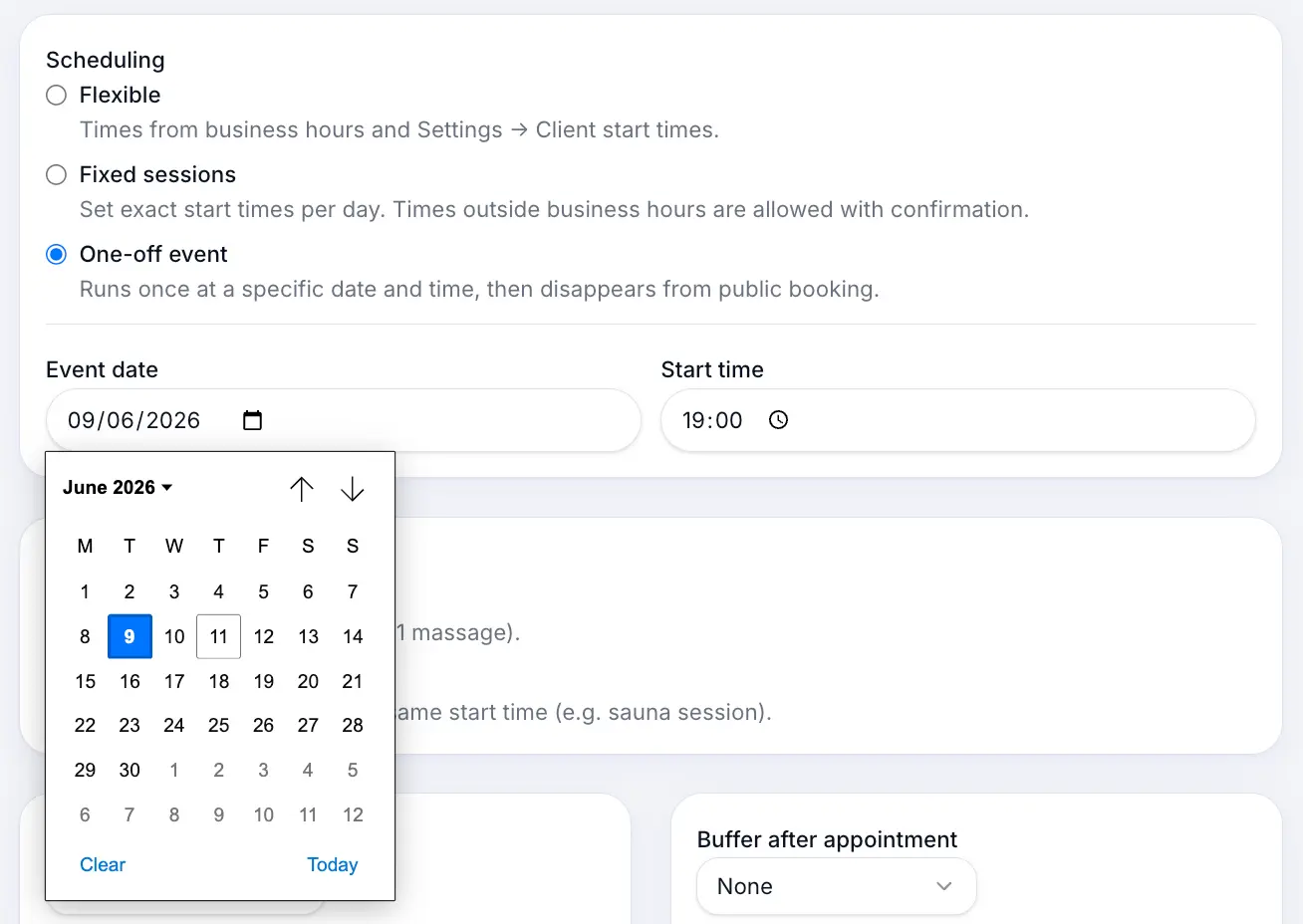Pick June 24 in the calendar
Image resolution: width=1303 pixels, height=924 pixels.
pos(174,725)
